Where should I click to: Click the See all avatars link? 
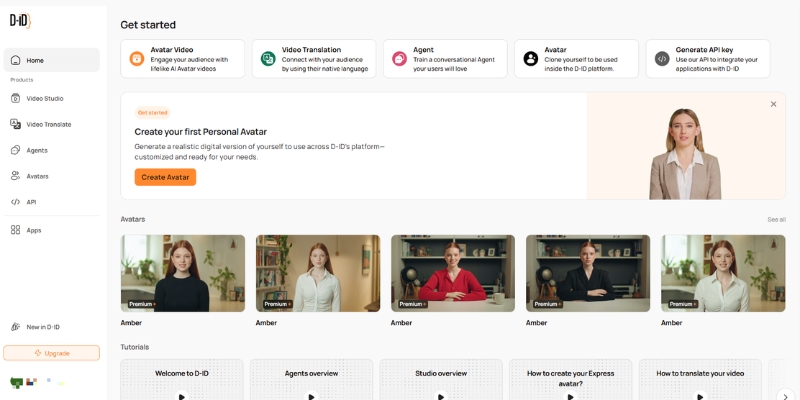(x=776, y=219)
